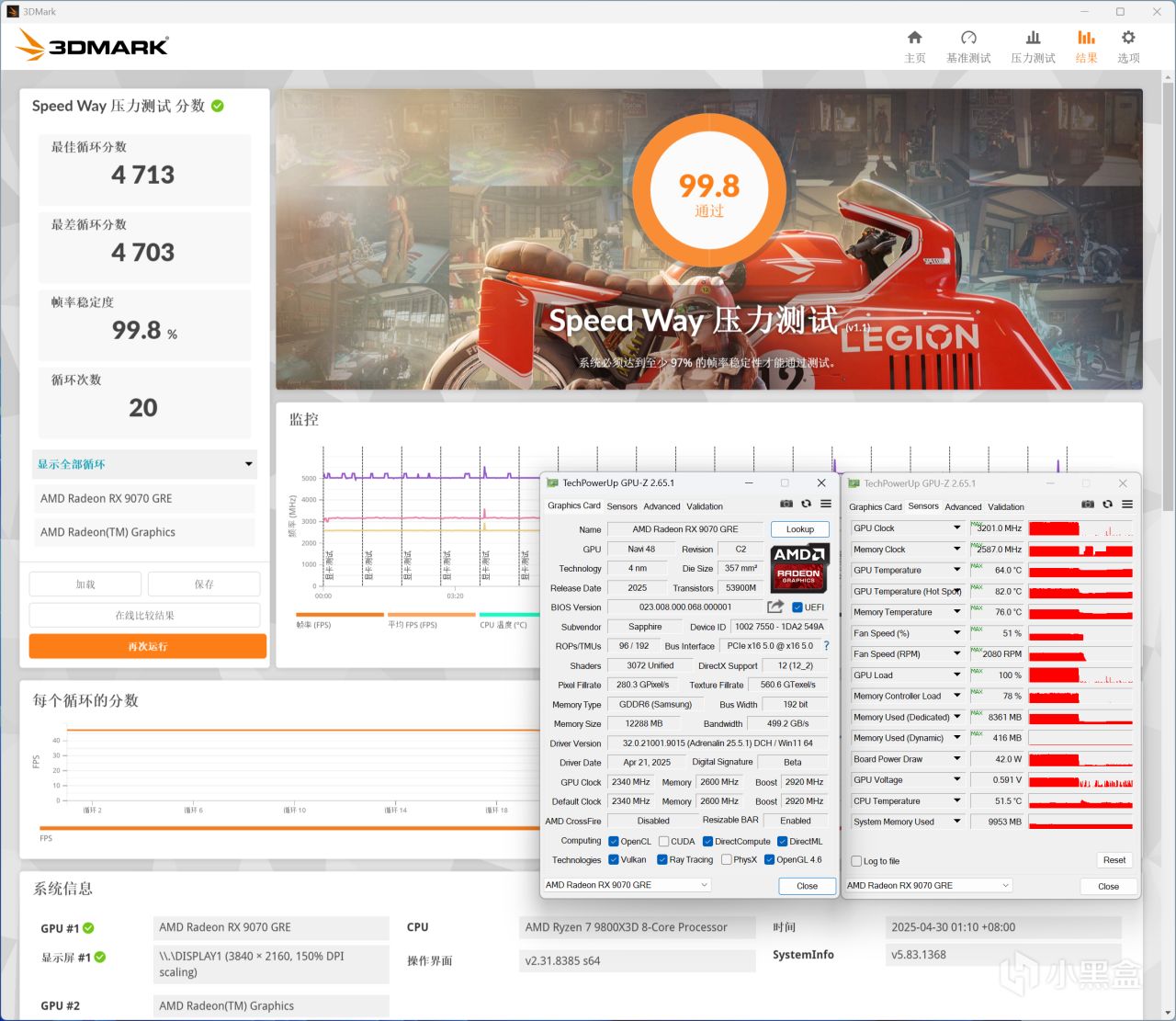Viewport: 1176px width, 1021px height.
Task: Toggle the DirectCompute checkbox
Action: pos(708,842)
